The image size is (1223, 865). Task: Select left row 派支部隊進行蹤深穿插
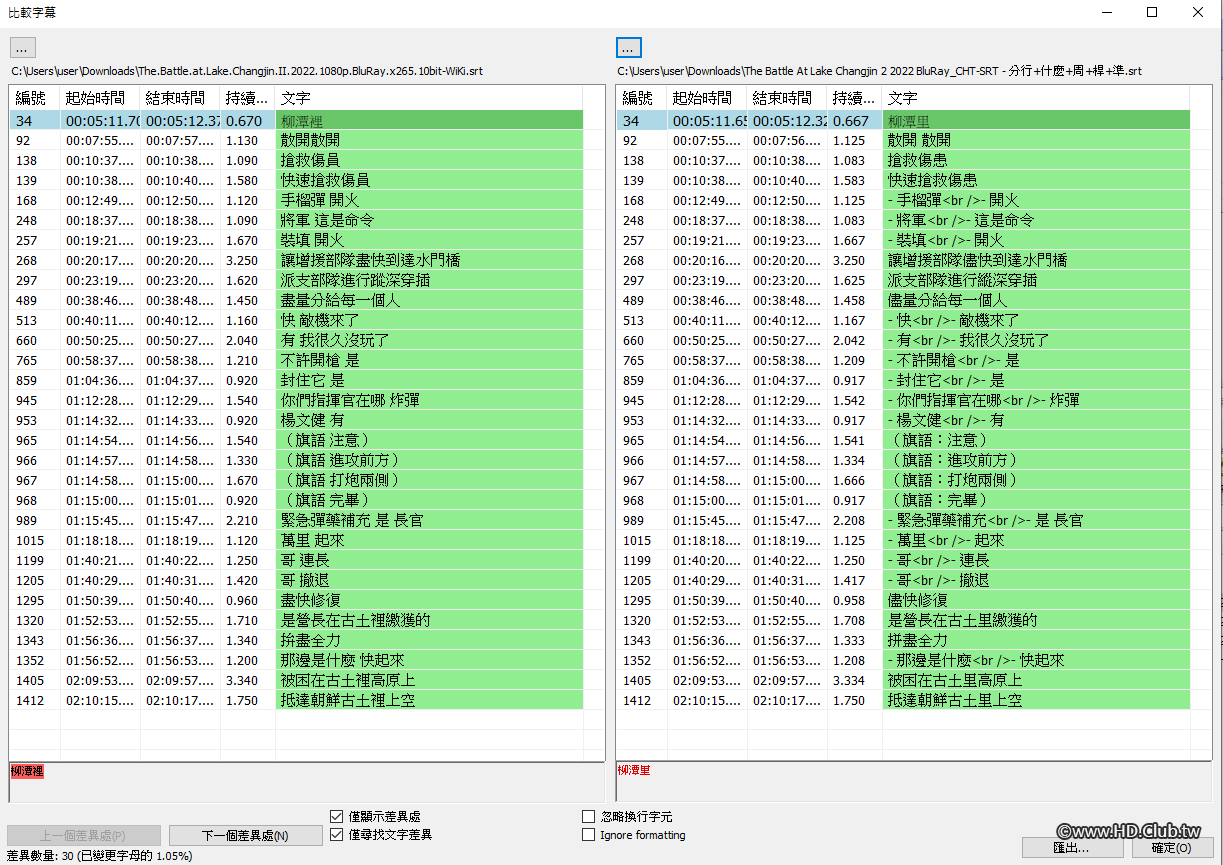coord(296,280)
